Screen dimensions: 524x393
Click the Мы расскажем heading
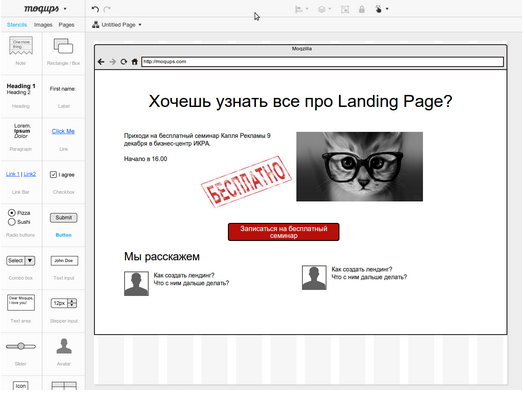point(162,257)
